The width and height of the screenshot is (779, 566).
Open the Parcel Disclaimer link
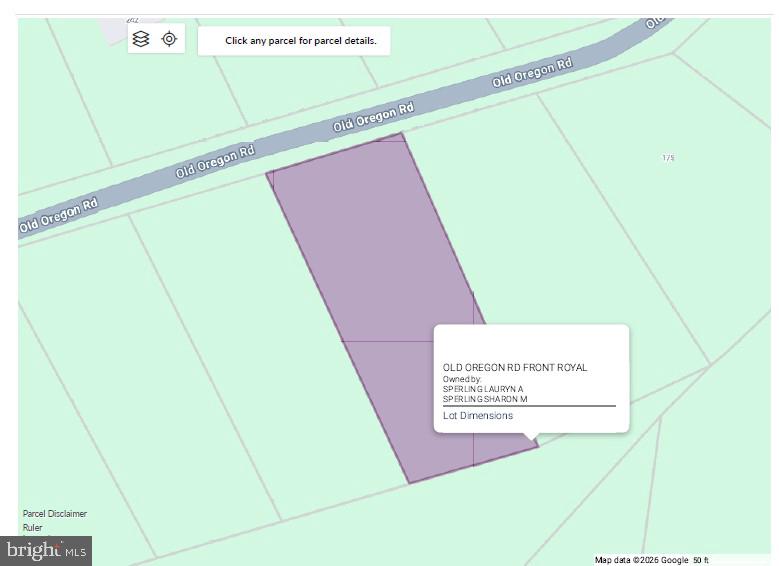[55, 513]
